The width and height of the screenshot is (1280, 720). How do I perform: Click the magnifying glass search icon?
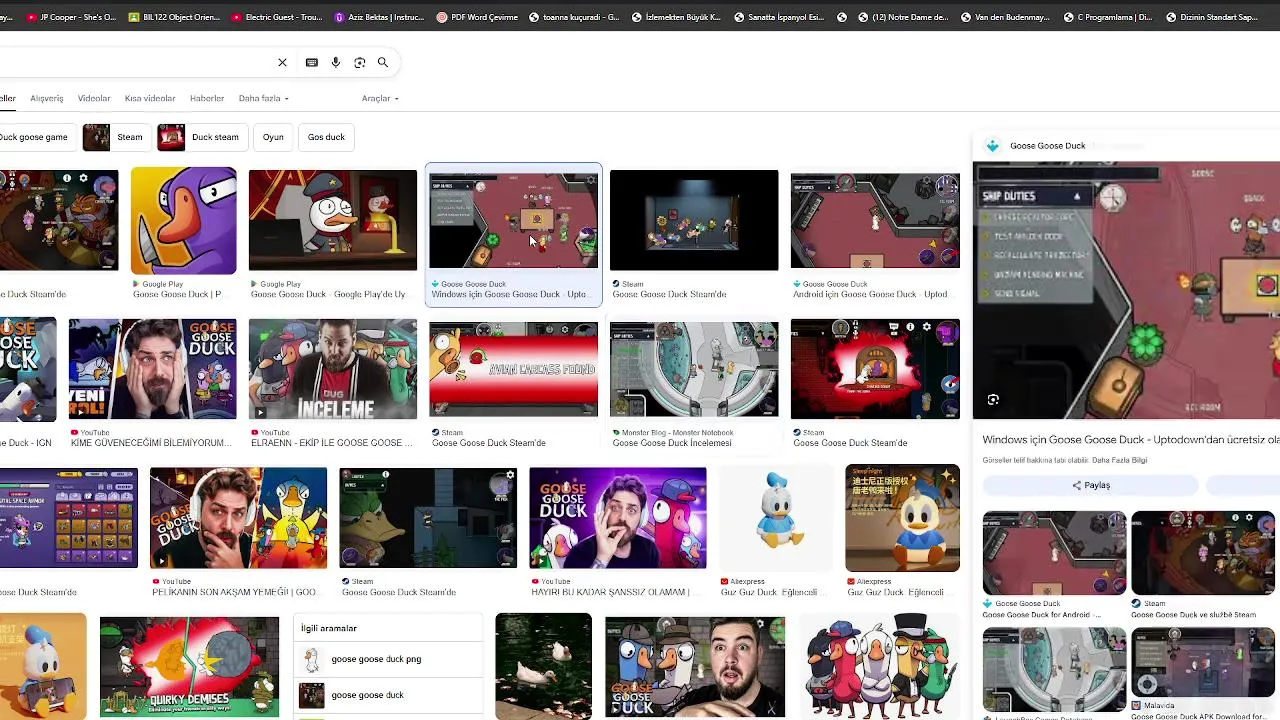[x=383, y=62]
